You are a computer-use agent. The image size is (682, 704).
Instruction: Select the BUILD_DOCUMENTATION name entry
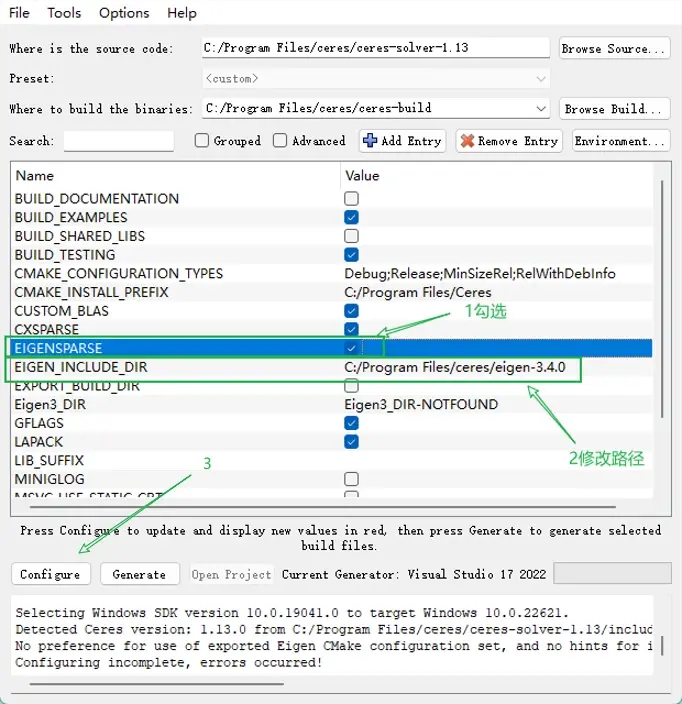(97, 198)
